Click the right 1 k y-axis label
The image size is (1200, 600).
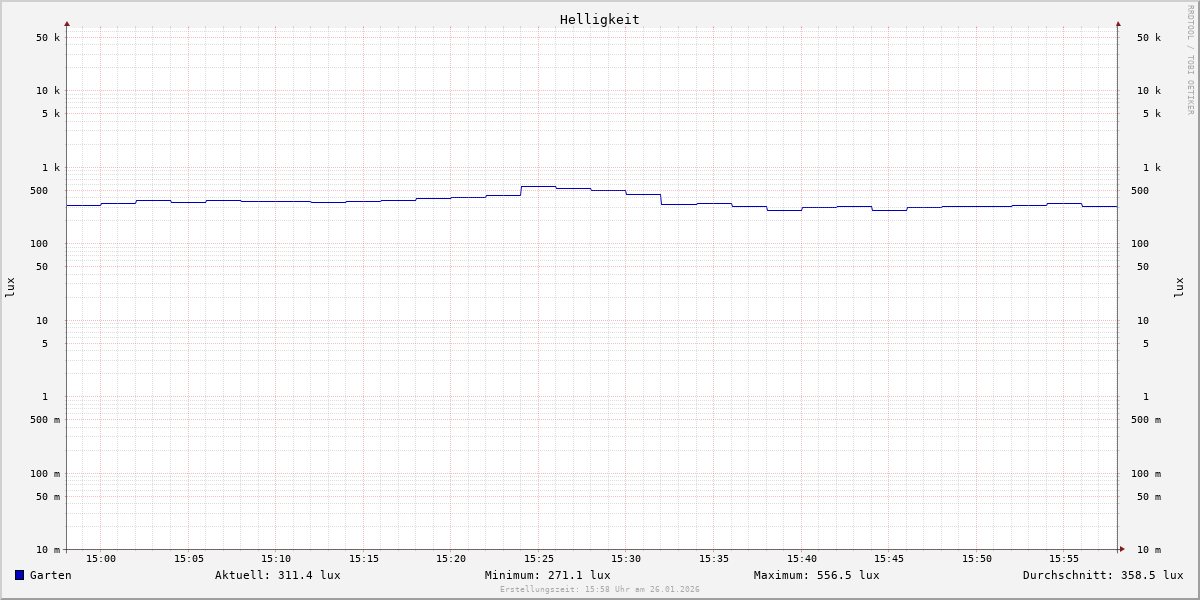pyautogui.click(x=1151, y=168)
